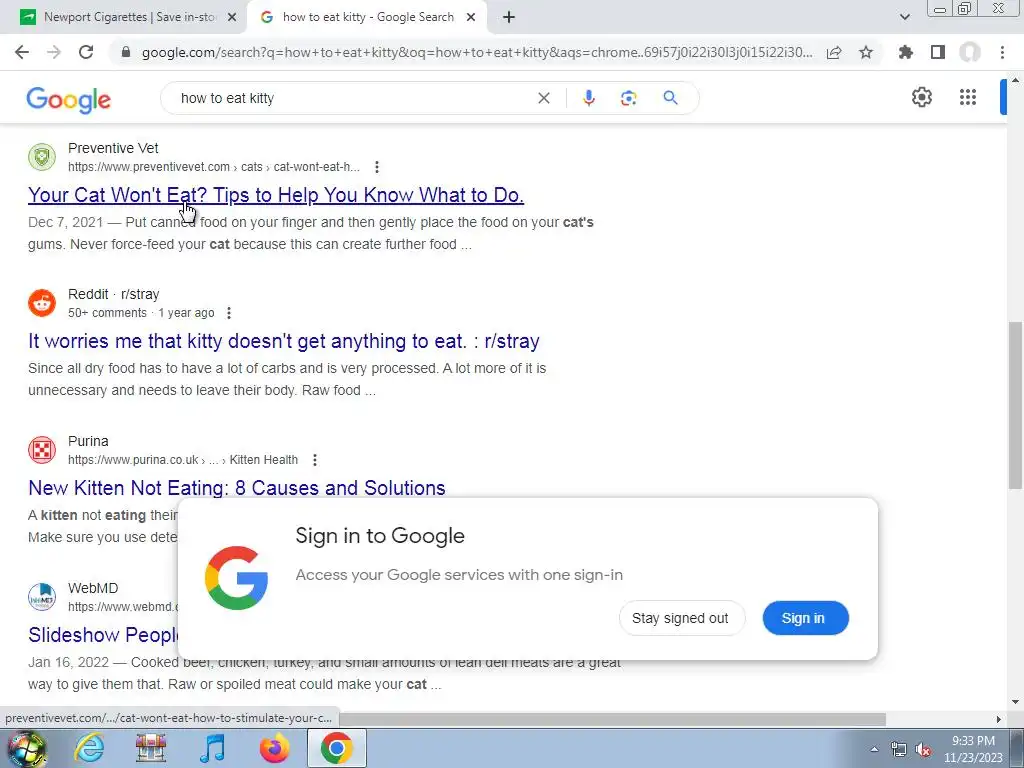1024x768 pixels.
Task: Open the Reddit r/stray kitty result
Action: click(283, 341)
